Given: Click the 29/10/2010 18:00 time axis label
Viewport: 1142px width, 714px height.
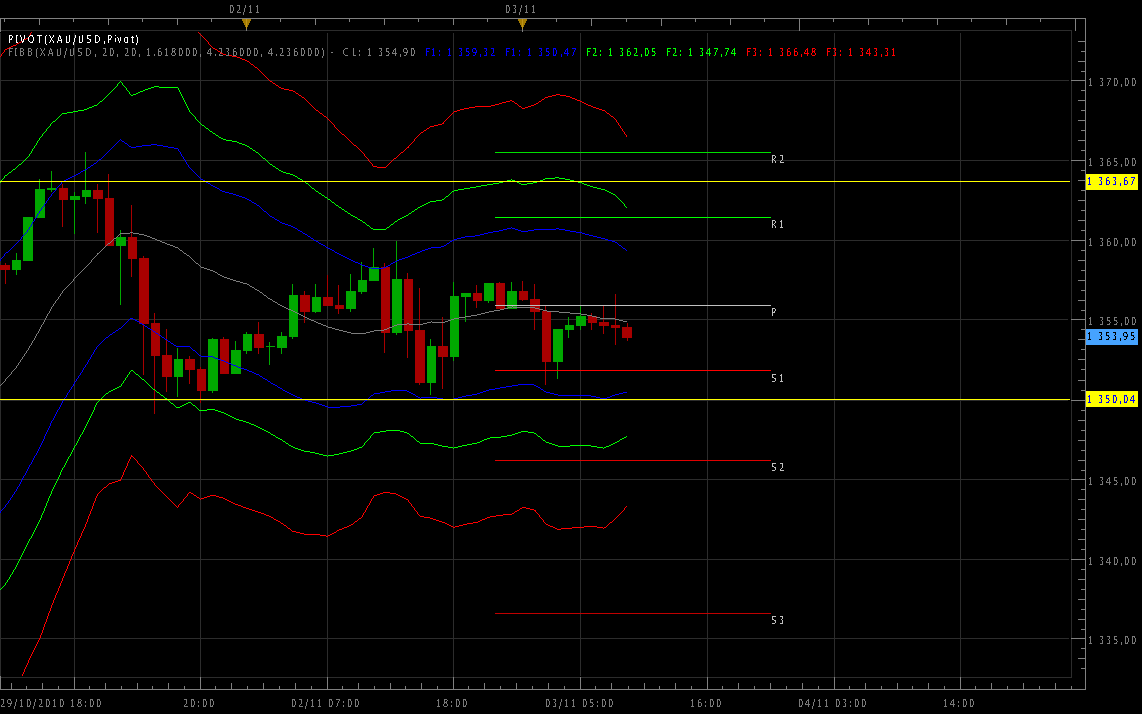Looking at the screenshot, I should (50, 703).
